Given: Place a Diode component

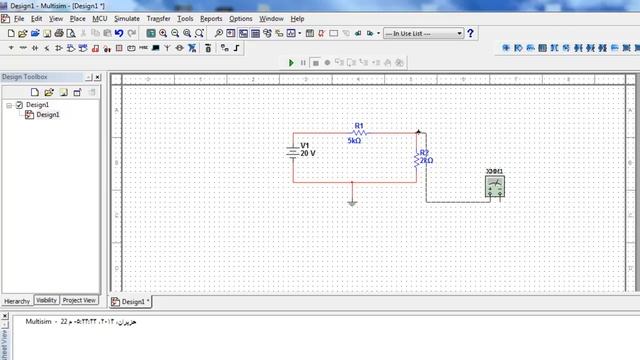Looking at the screenshot, I should 35,48.
